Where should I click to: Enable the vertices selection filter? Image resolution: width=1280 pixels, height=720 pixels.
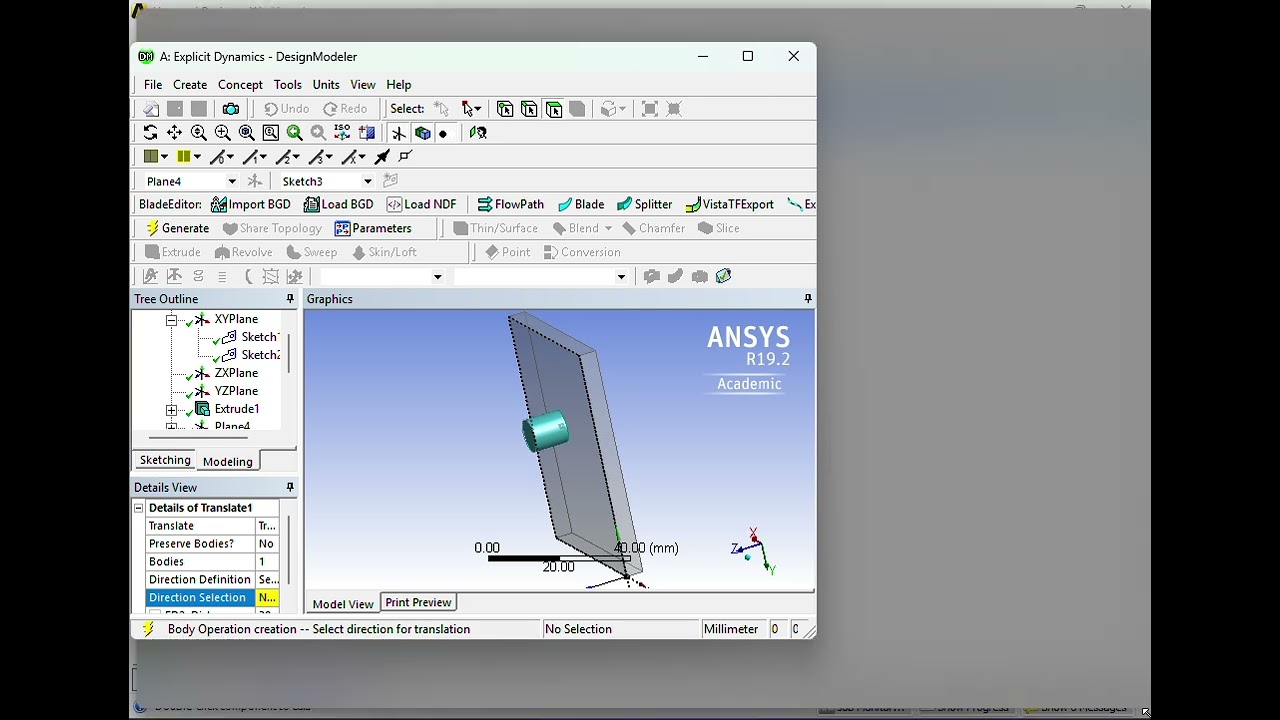click(x=505, y=109)
